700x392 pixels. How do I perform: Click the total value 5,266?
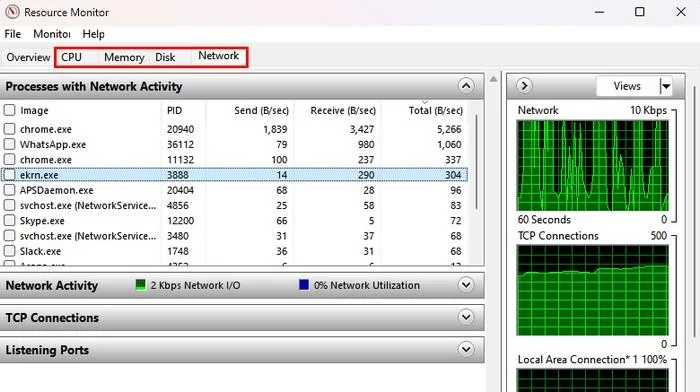[449, 129]
